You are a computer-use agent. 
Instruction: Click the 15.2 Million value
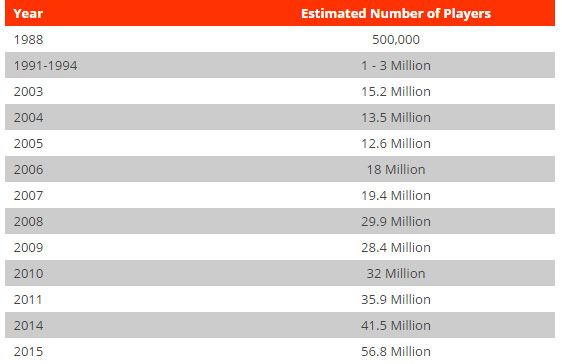coord(396,91)
